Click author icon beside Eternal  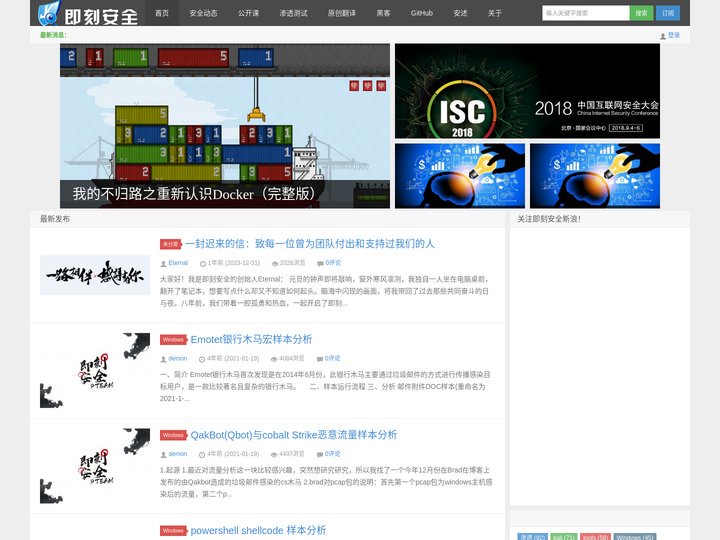click(163, 263)
